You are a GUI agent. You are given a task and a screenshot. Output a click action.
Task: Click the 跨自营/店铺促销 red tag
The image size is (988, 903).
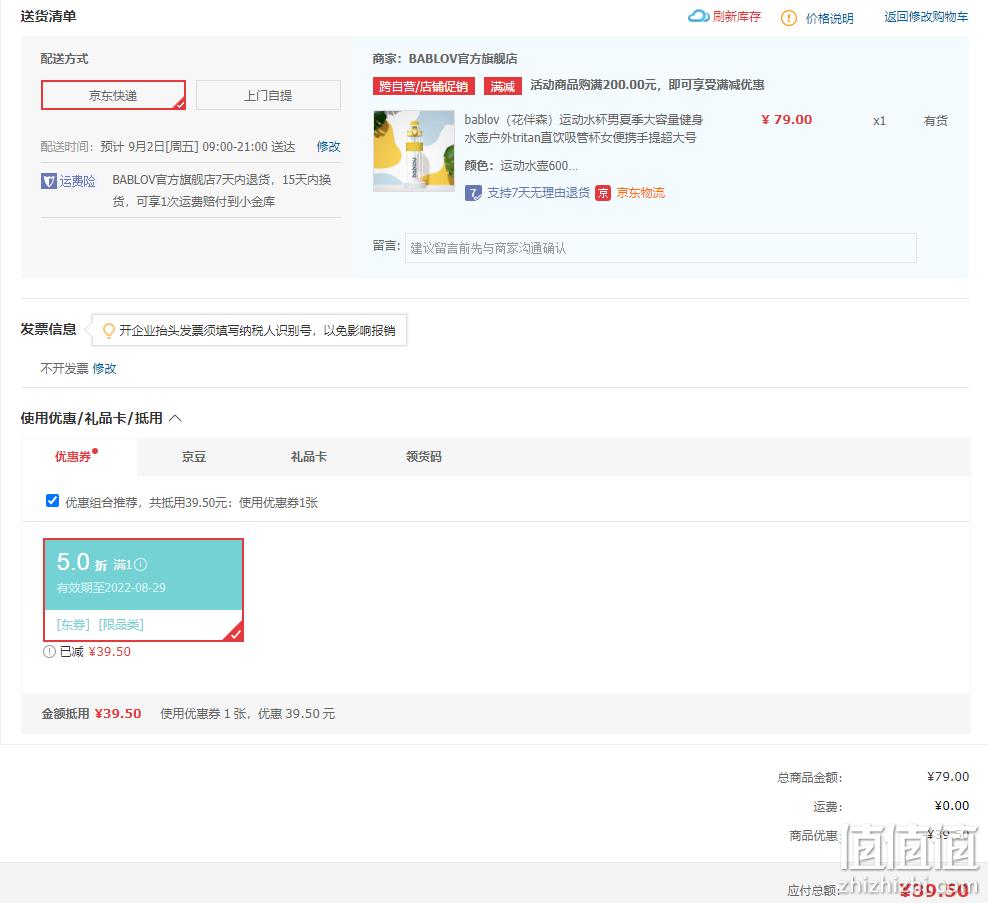tap(423, 86)
